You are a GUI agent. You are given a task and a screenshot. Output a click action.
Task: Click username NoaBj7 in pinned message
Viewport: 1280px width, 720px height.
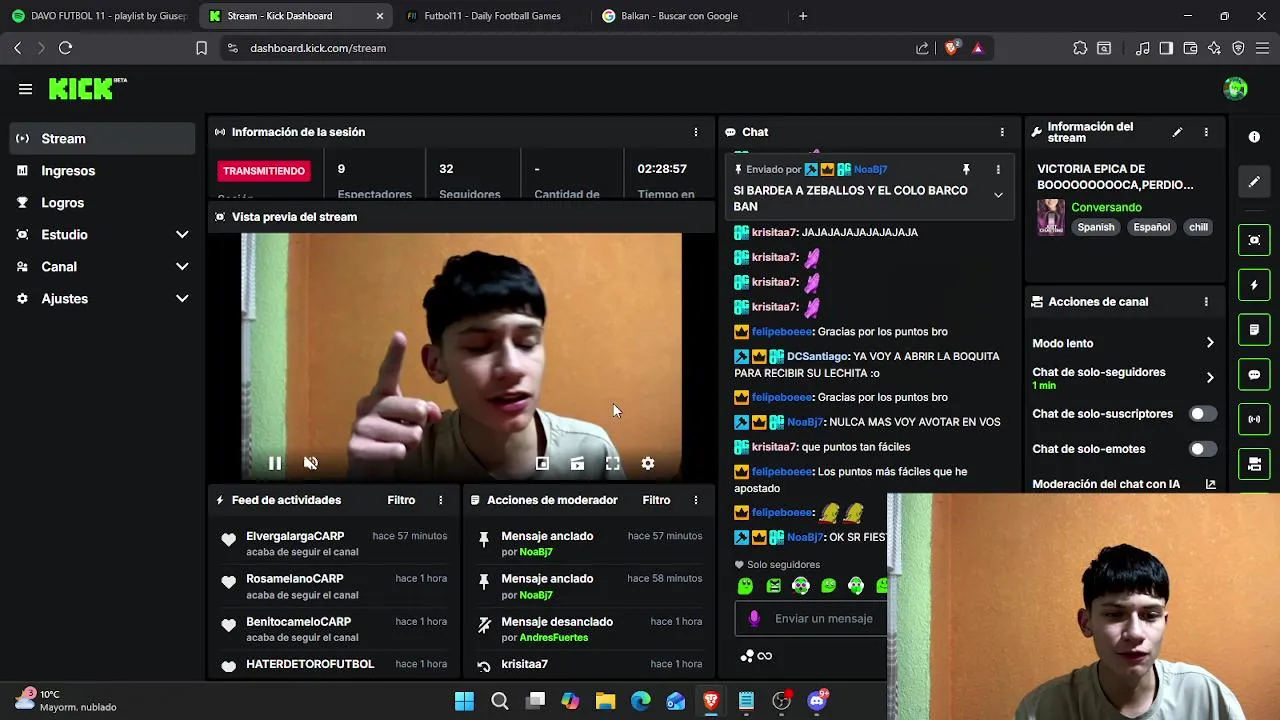870,170
